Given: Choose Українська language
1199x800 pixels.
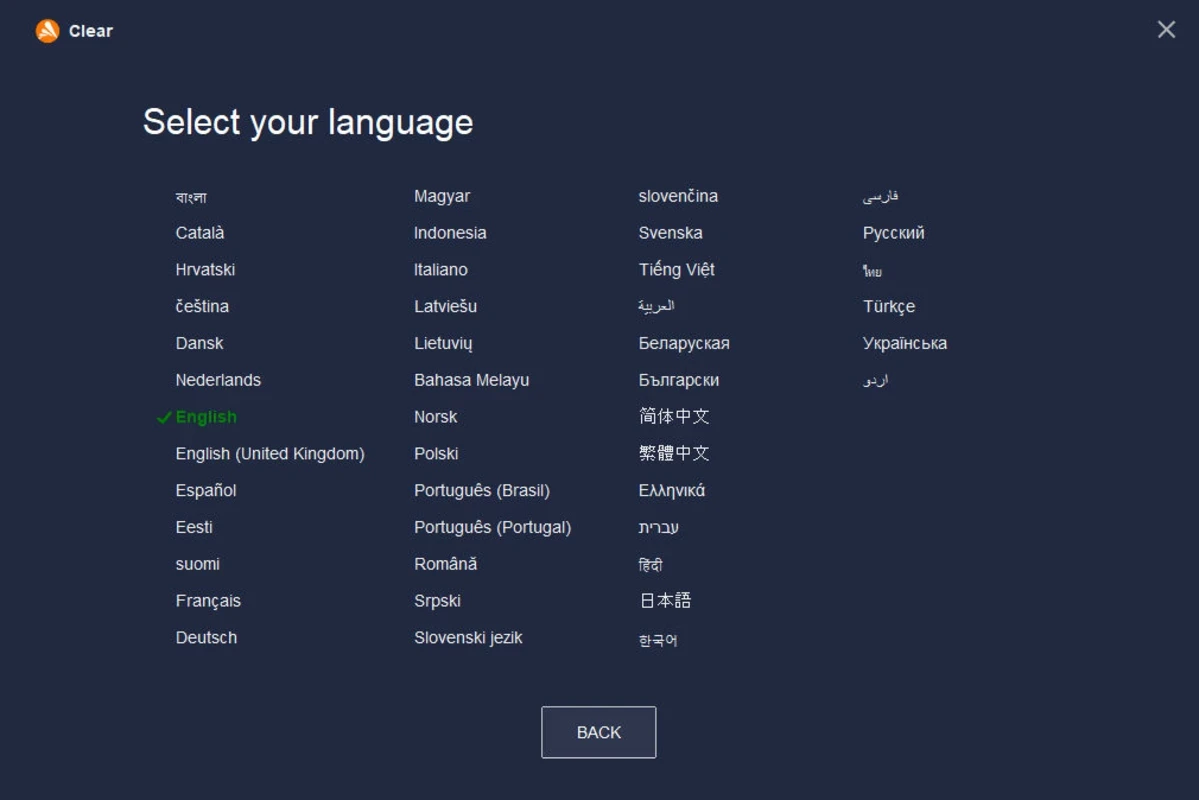Looking at the screenshot, I should (x=905, y=344).
